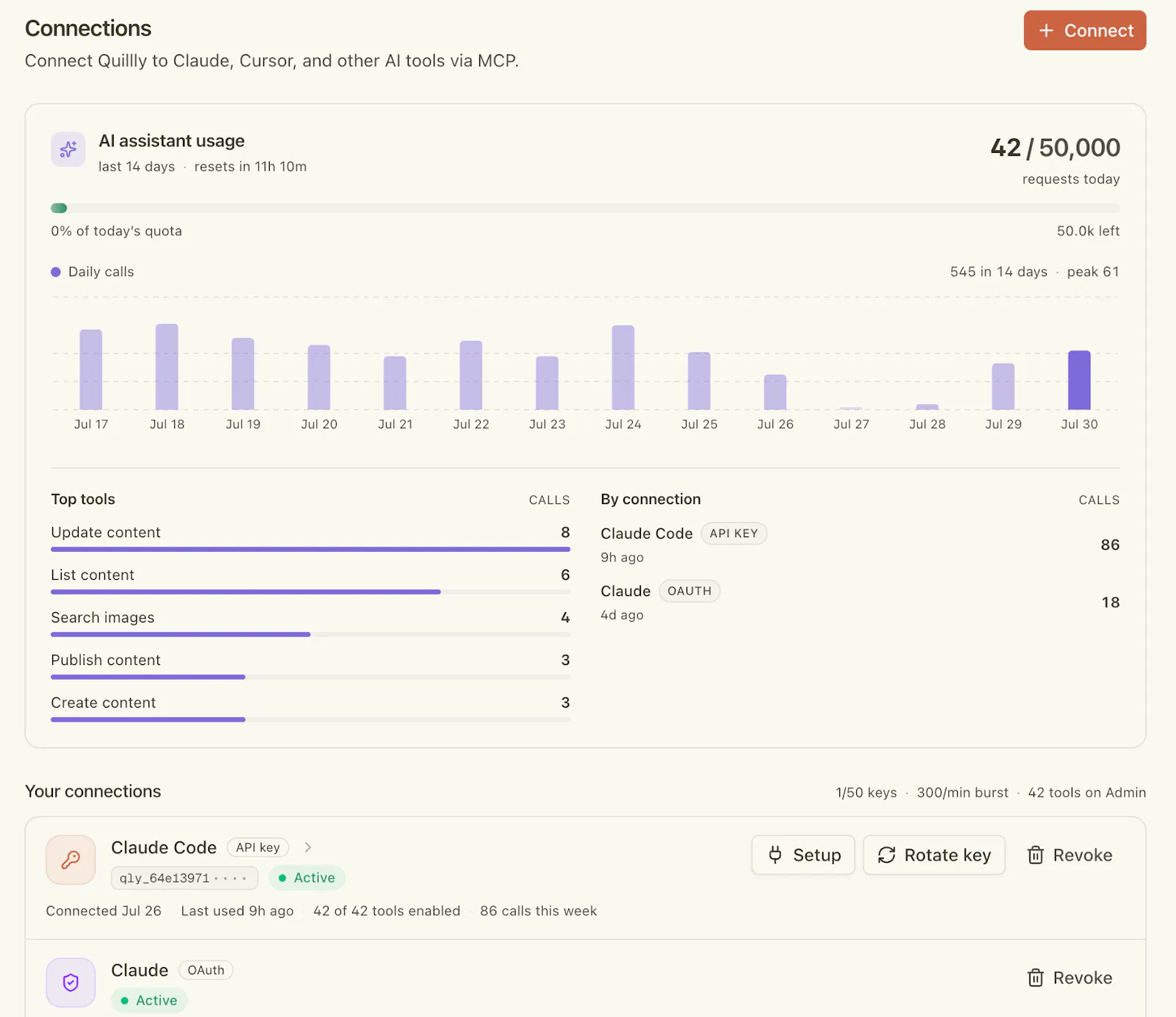This screenshot has height=1017, width=1176.
Task: Click the 'peak 61' label
Action: coord(1093,272)
